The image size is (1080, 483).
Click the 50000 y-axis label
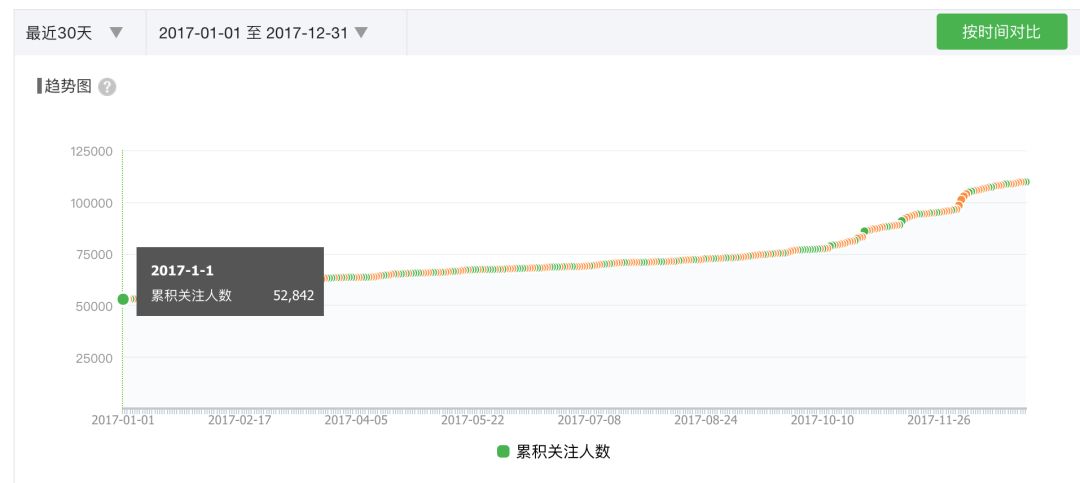94,306
